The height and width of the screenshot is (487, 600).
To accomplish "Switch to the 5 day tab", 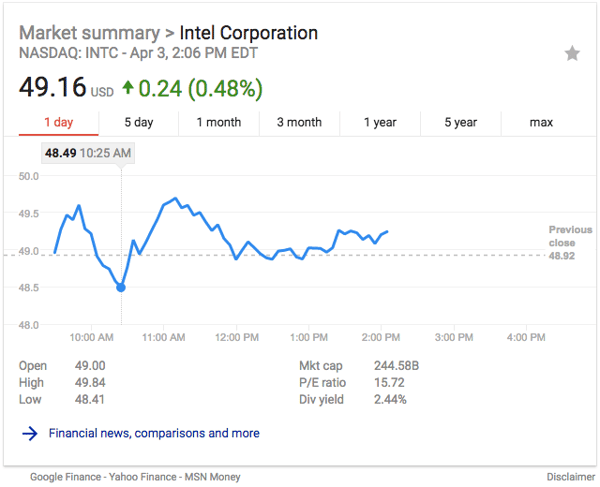I will coord(138,123).
